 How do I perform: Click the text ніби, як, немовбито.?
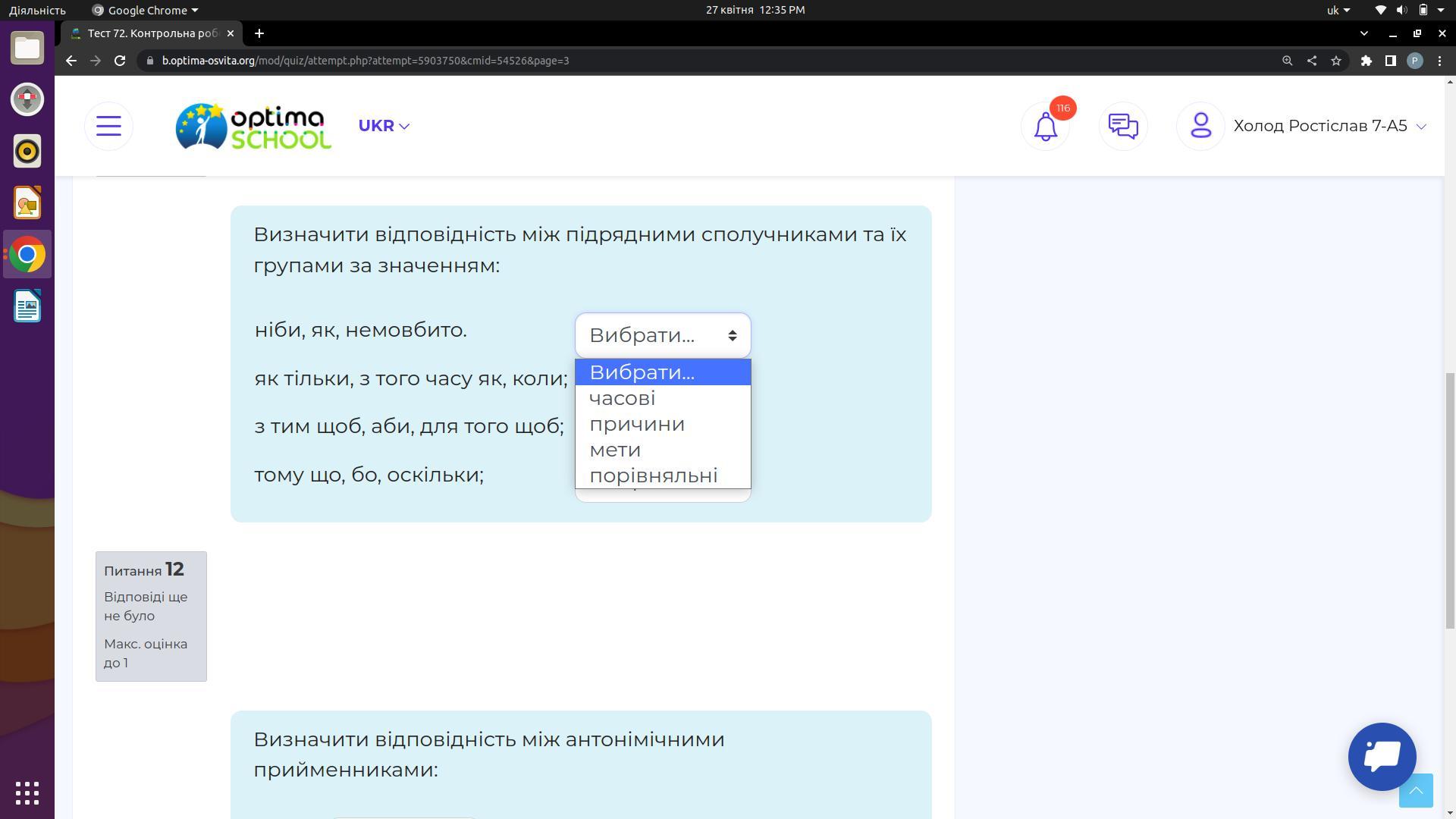(x=361, y=330)
